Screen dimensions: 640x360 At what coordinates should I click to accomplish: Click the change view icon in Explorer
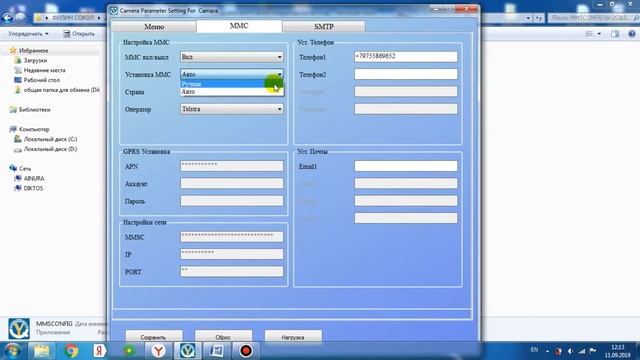(x=589, y=34)
